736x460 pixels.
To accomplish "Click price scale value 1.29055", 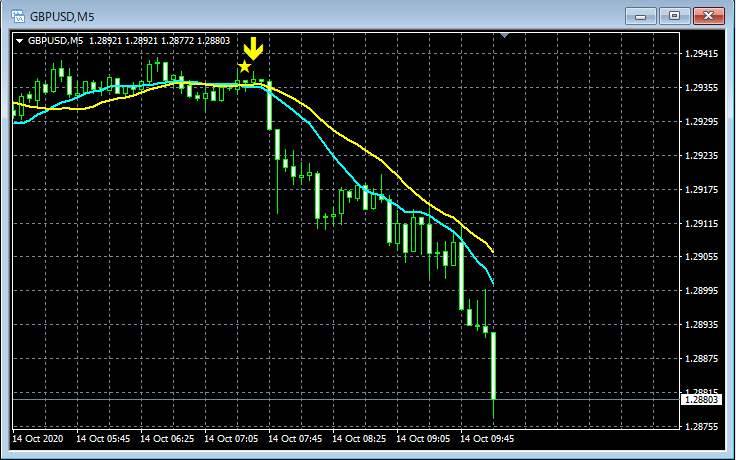I will point(701,257).
